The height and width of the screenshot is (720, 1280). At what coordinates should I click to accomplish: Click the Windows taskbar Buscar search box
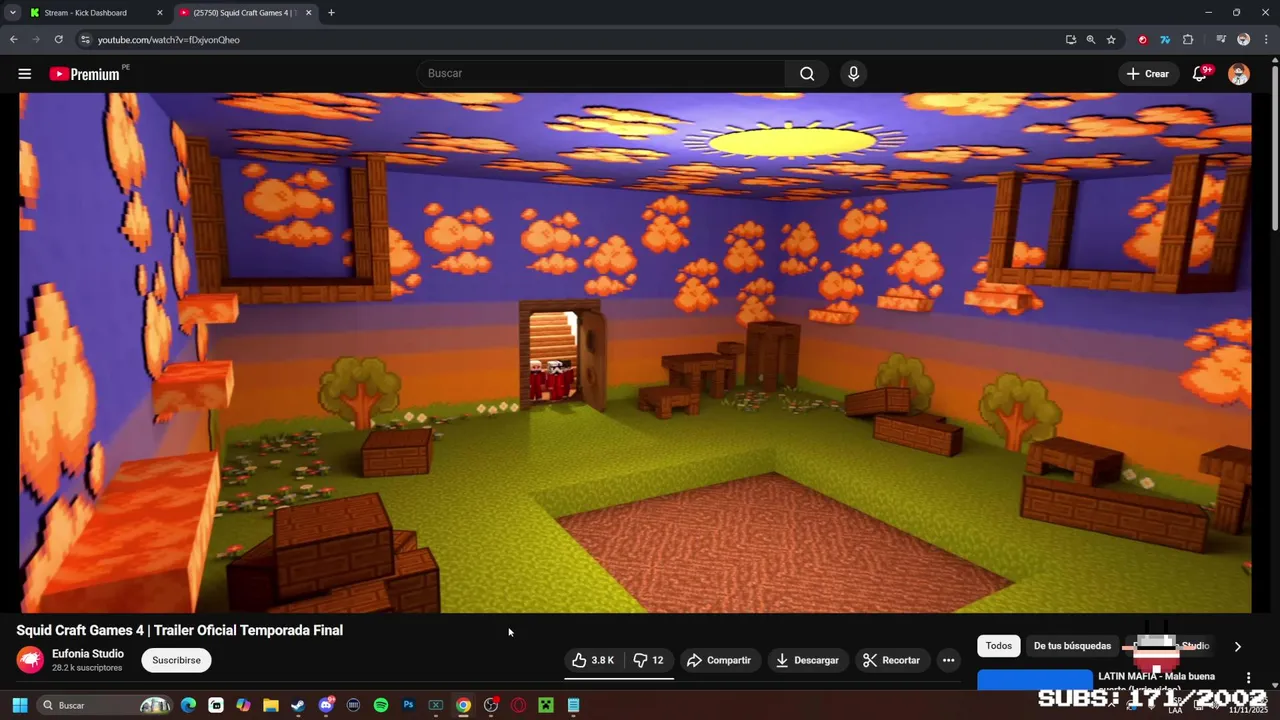click(105, 706)
